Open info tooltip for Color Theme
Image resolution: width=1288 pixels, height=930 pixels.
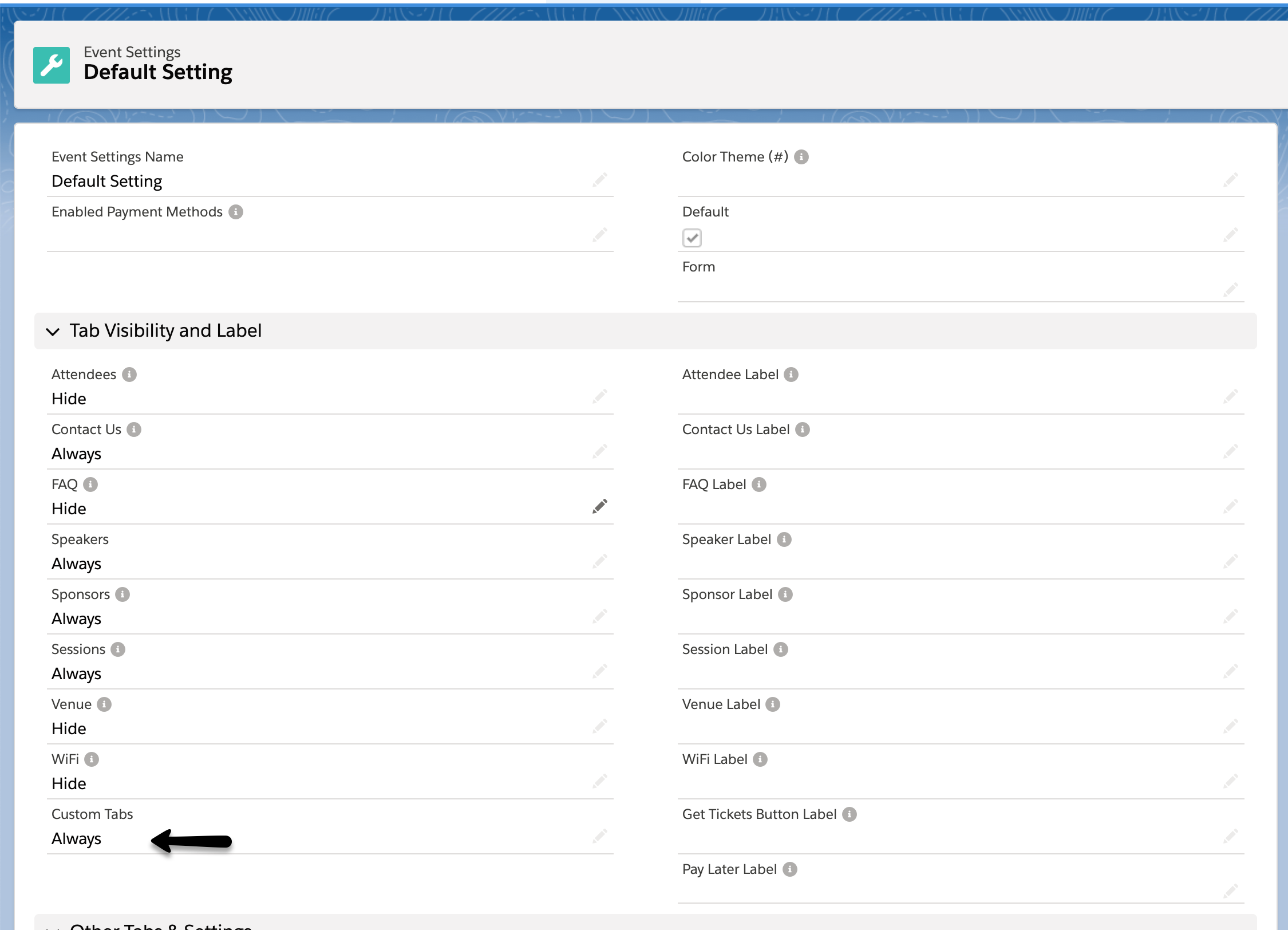(801, 157)
